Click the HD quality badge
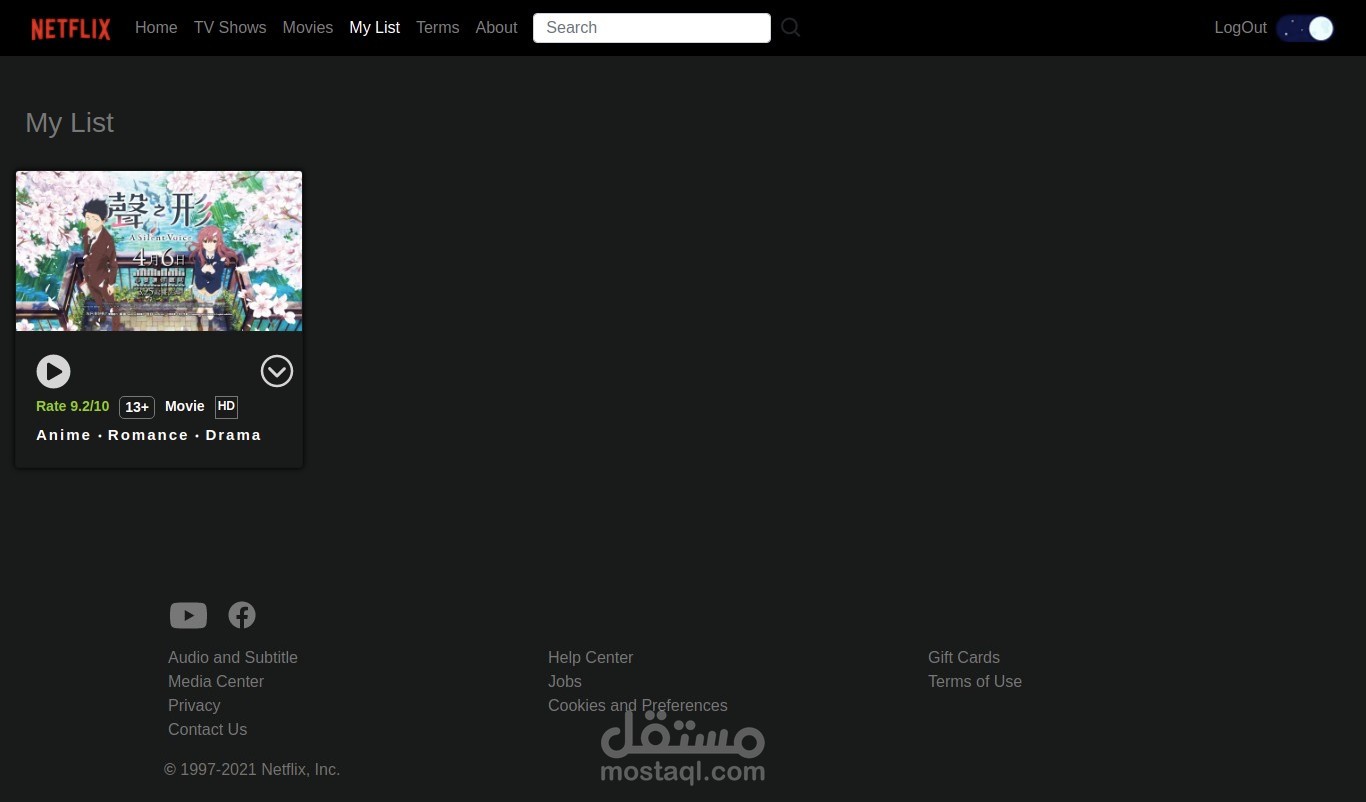 226,406
